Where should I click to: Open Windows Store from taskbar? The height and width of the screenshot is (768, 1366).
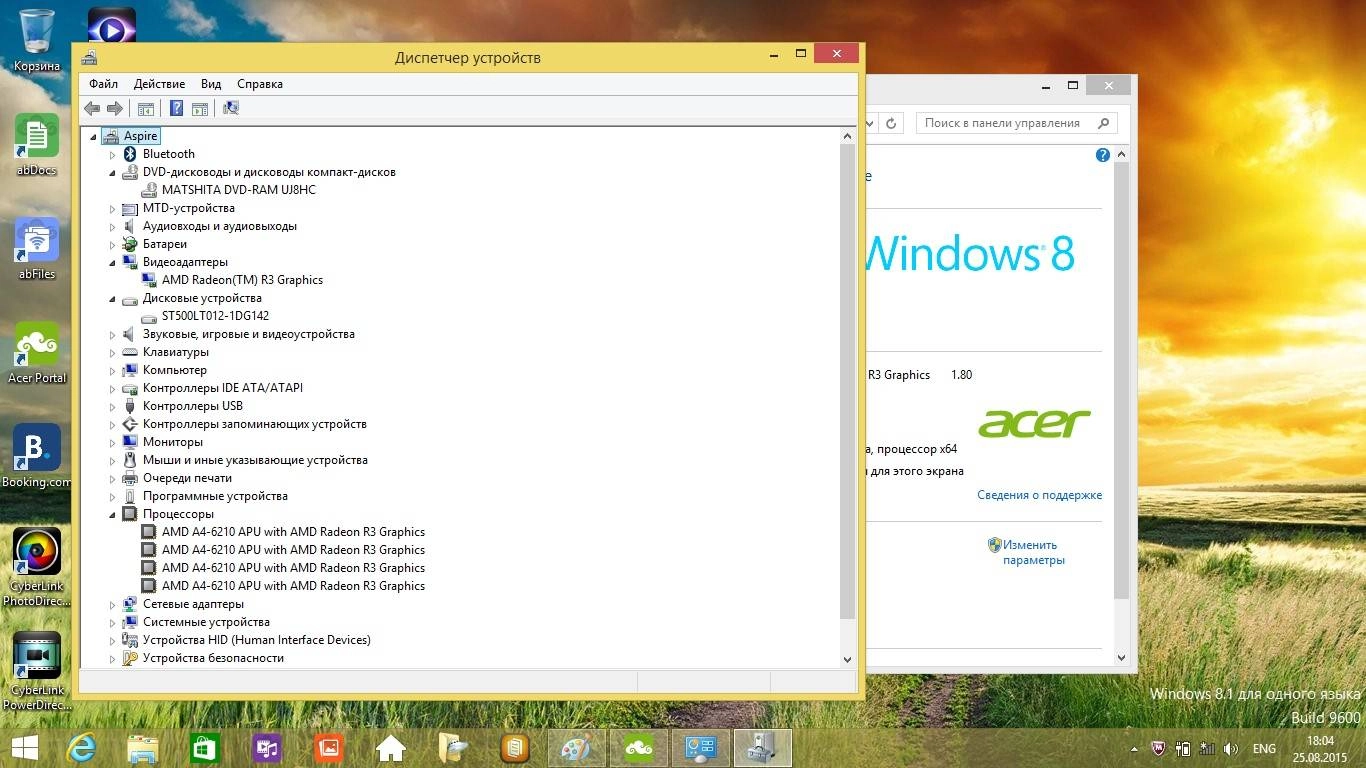tap(205, 748)
